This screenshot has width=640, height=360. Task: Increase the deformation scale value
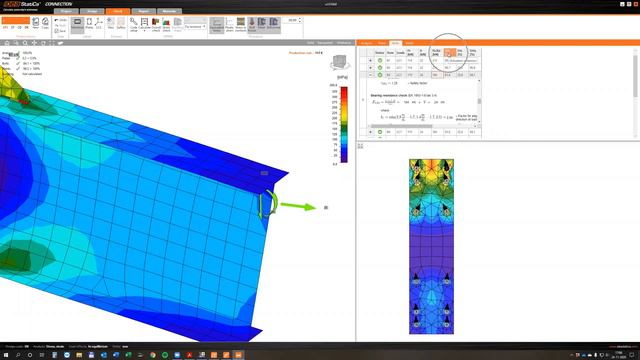[300, 18]
